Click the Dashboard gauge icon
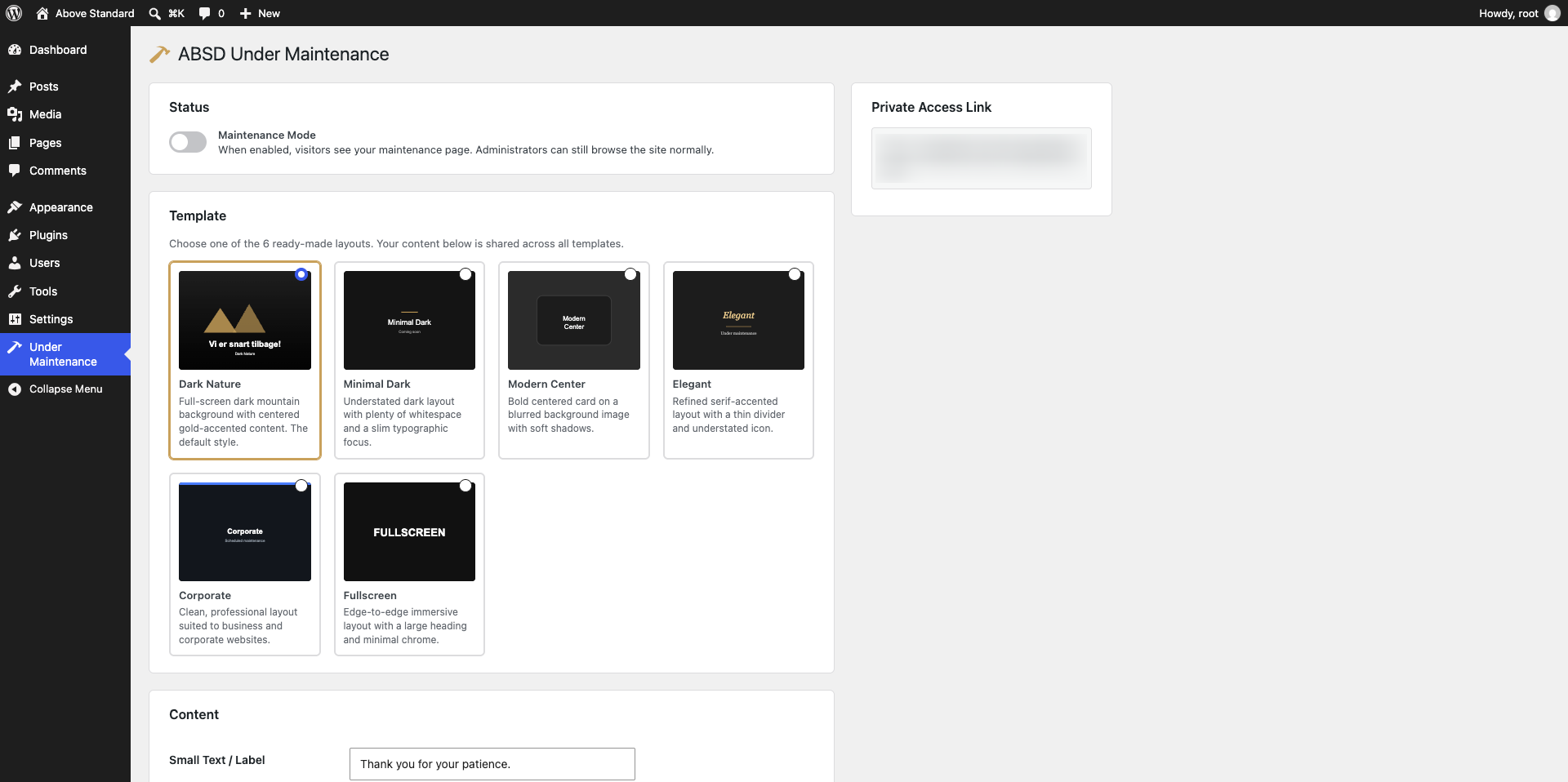 click(15, 50)
